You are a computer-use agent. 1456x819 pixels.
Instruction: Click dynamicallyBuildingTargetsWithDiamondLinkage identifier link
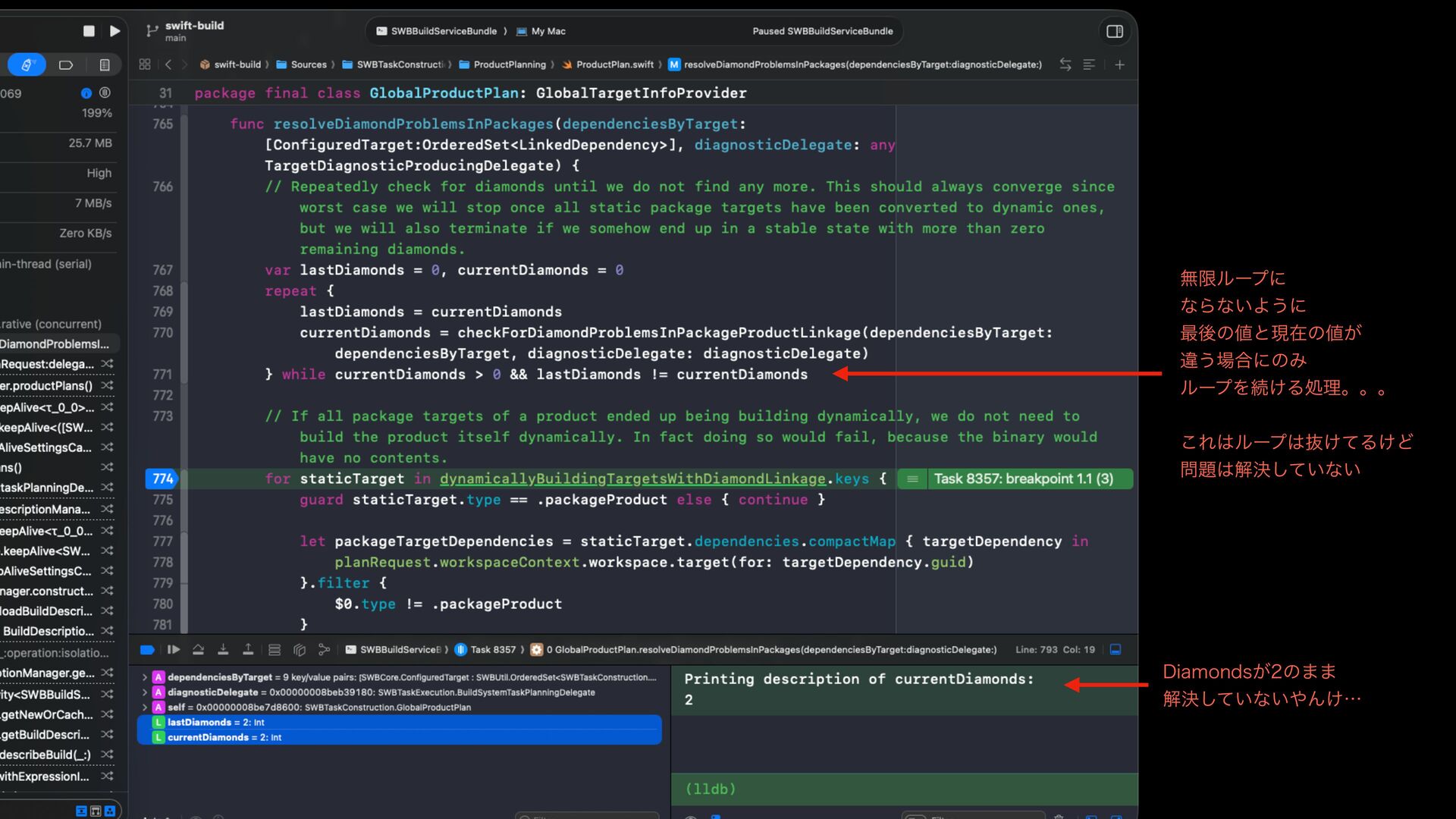(x=632, y=479)
